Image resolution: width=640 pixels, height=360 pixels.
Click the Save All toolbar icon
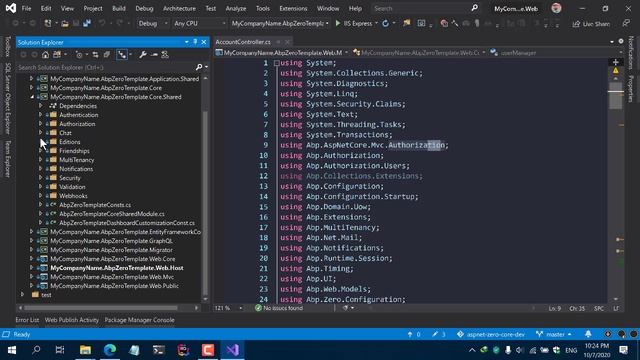[87, 24]
